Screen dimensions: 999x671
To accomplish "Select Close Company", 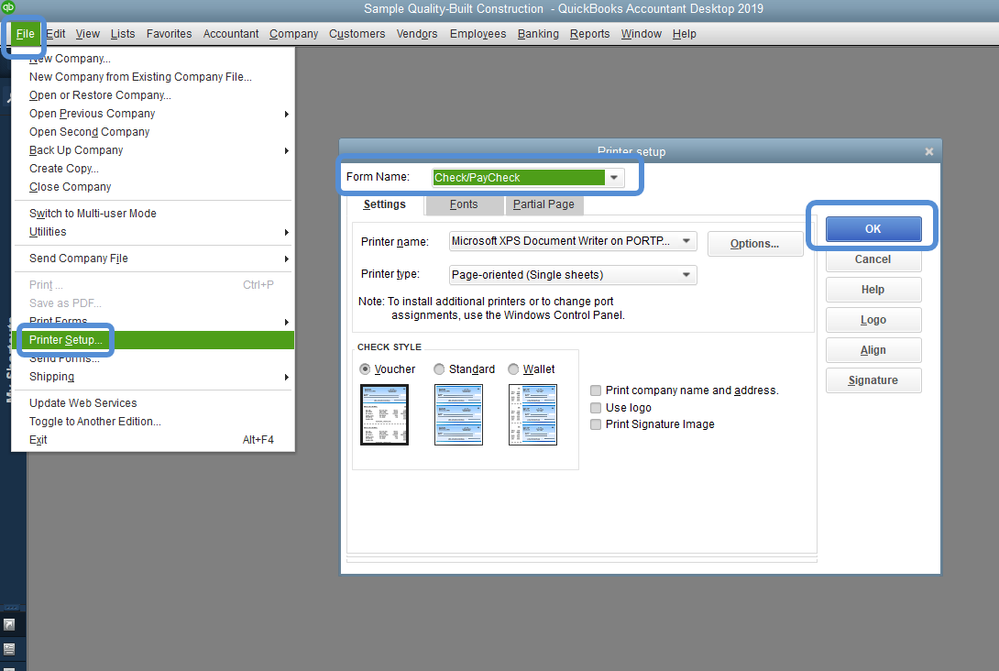I will (x=153, y=187).
